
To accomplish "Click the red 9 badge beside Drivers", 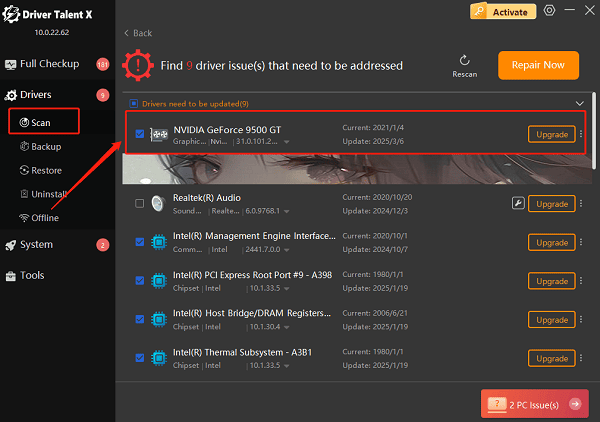I will pyautogui.click(x=103, y=95).
